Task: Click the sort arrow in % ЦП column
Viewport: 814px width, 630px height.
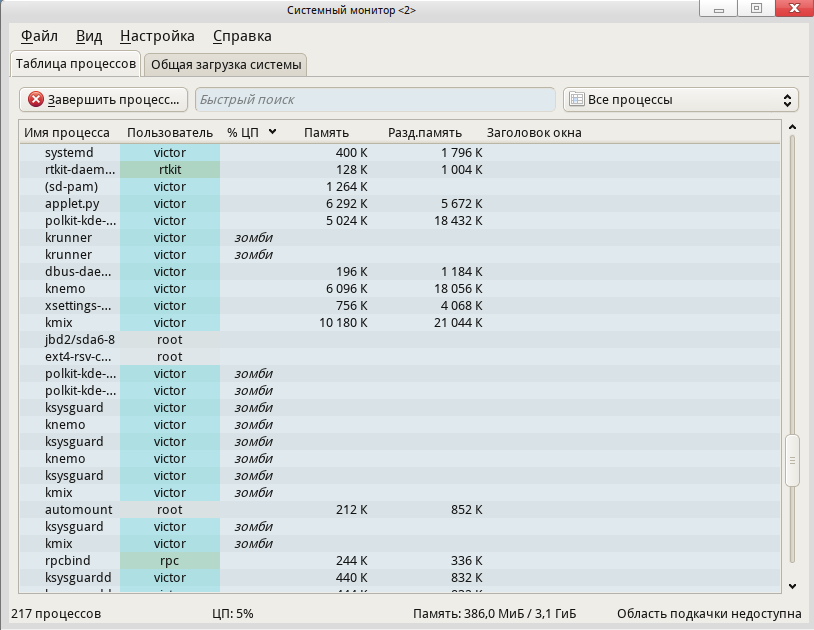Action: pos(272,131)
